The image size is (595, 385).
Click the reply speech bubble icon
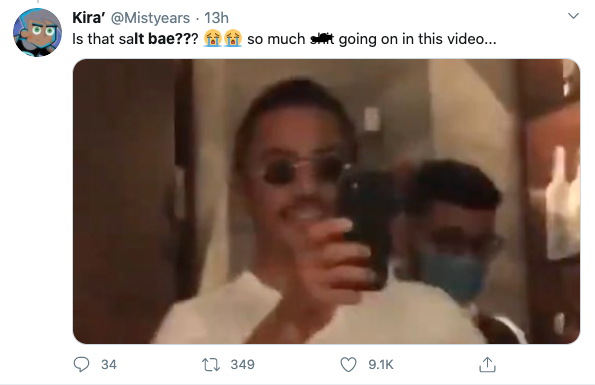(x=81, y=365)
